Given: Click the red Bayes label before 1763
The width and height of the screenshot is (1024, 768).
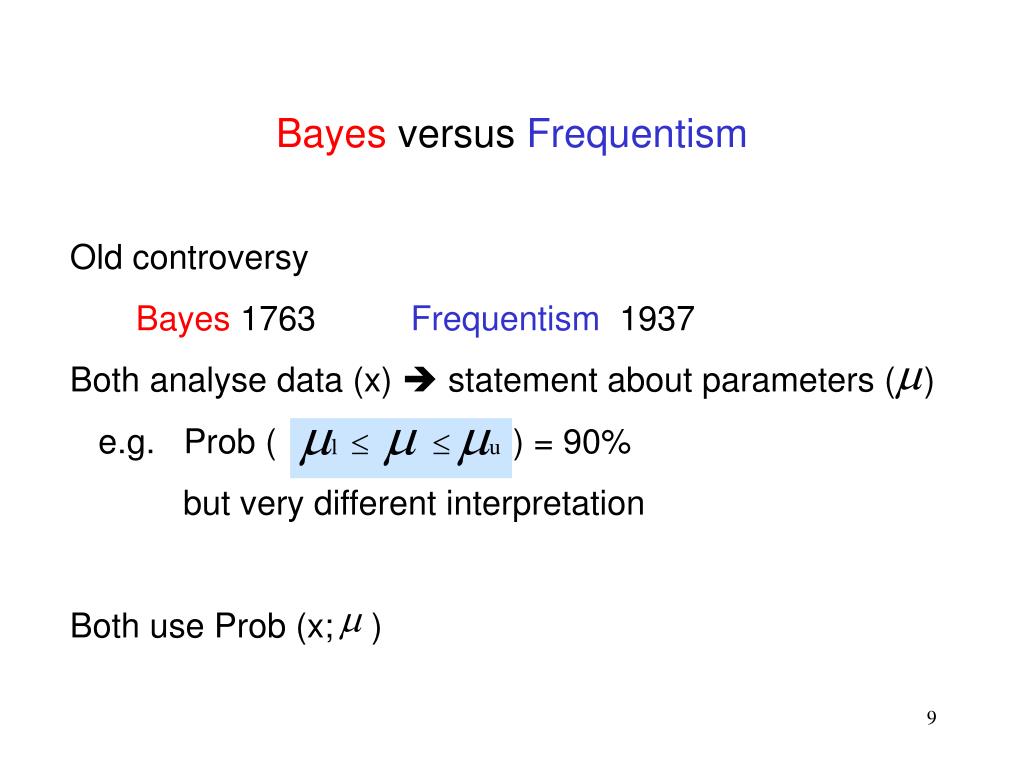Looking at the screenshot, I should click(x=183, y=319).
